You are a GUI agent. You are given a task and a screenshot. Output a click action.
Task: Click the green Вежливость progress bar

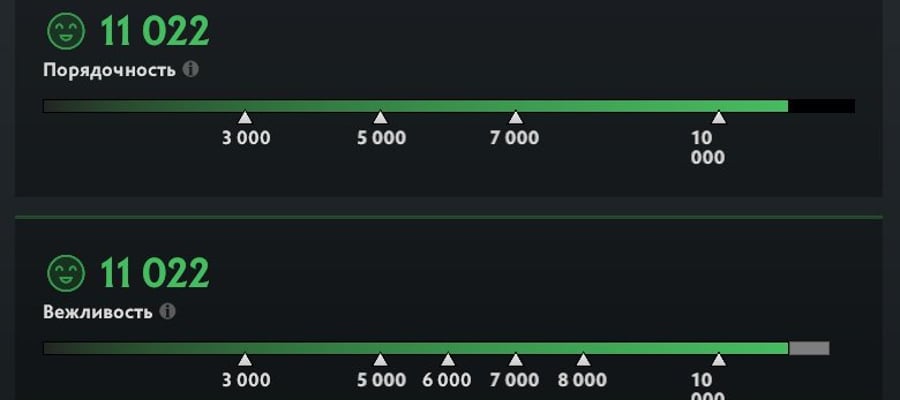coord(416,348)
